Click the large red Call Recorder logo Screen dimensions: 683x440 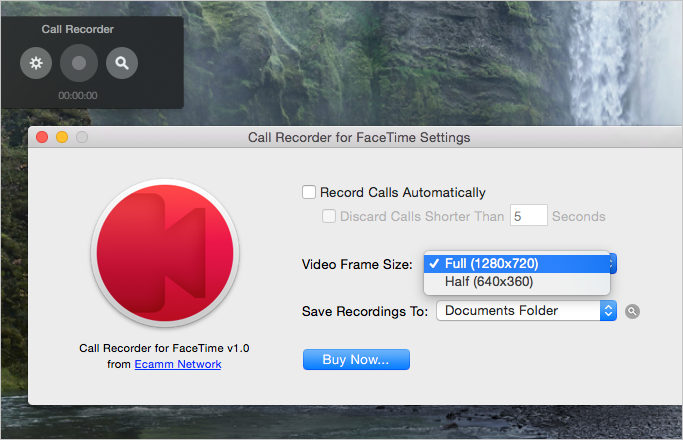point(165,253)
